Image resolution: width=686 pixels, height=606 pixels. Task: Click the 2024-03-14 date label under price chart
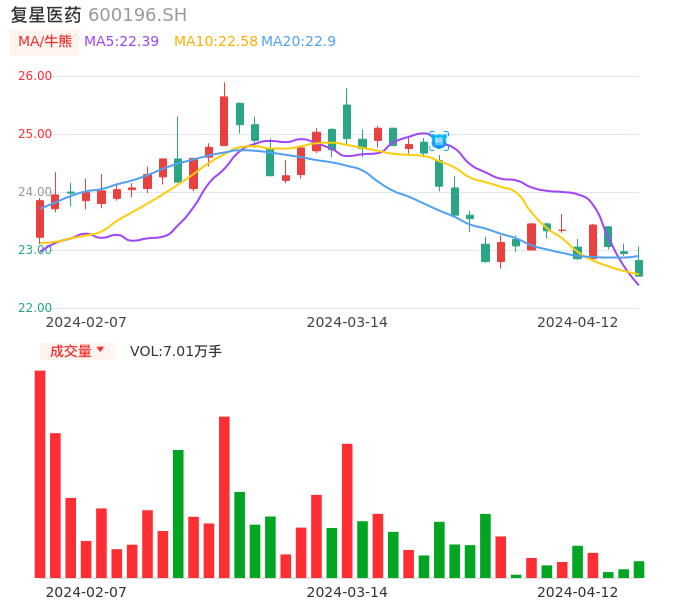[347, 322]
